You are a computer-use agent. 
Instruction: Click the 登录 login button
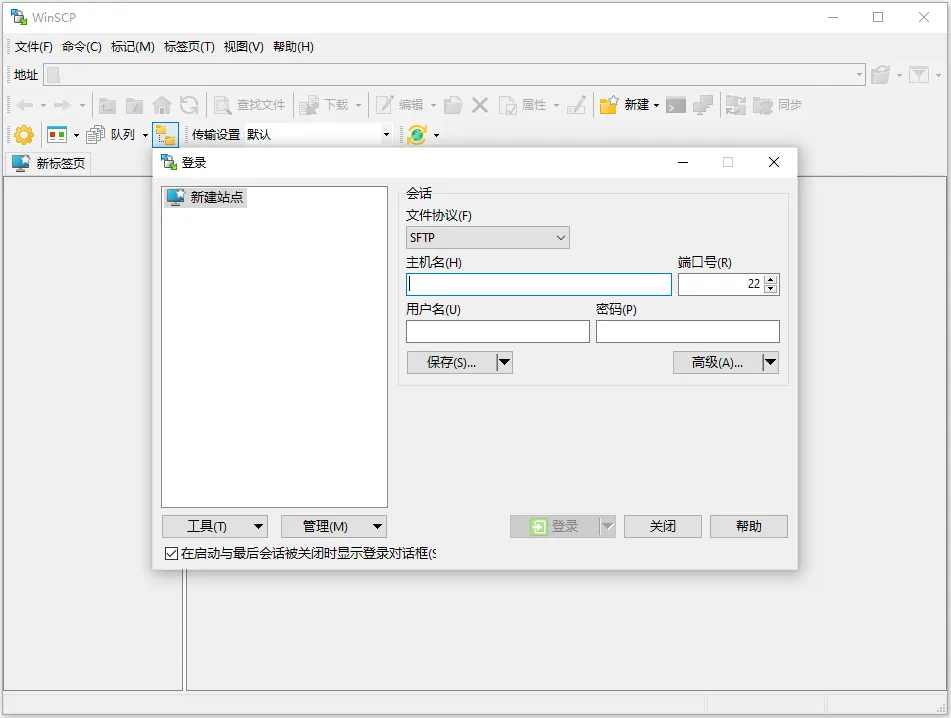coord(554,526)
